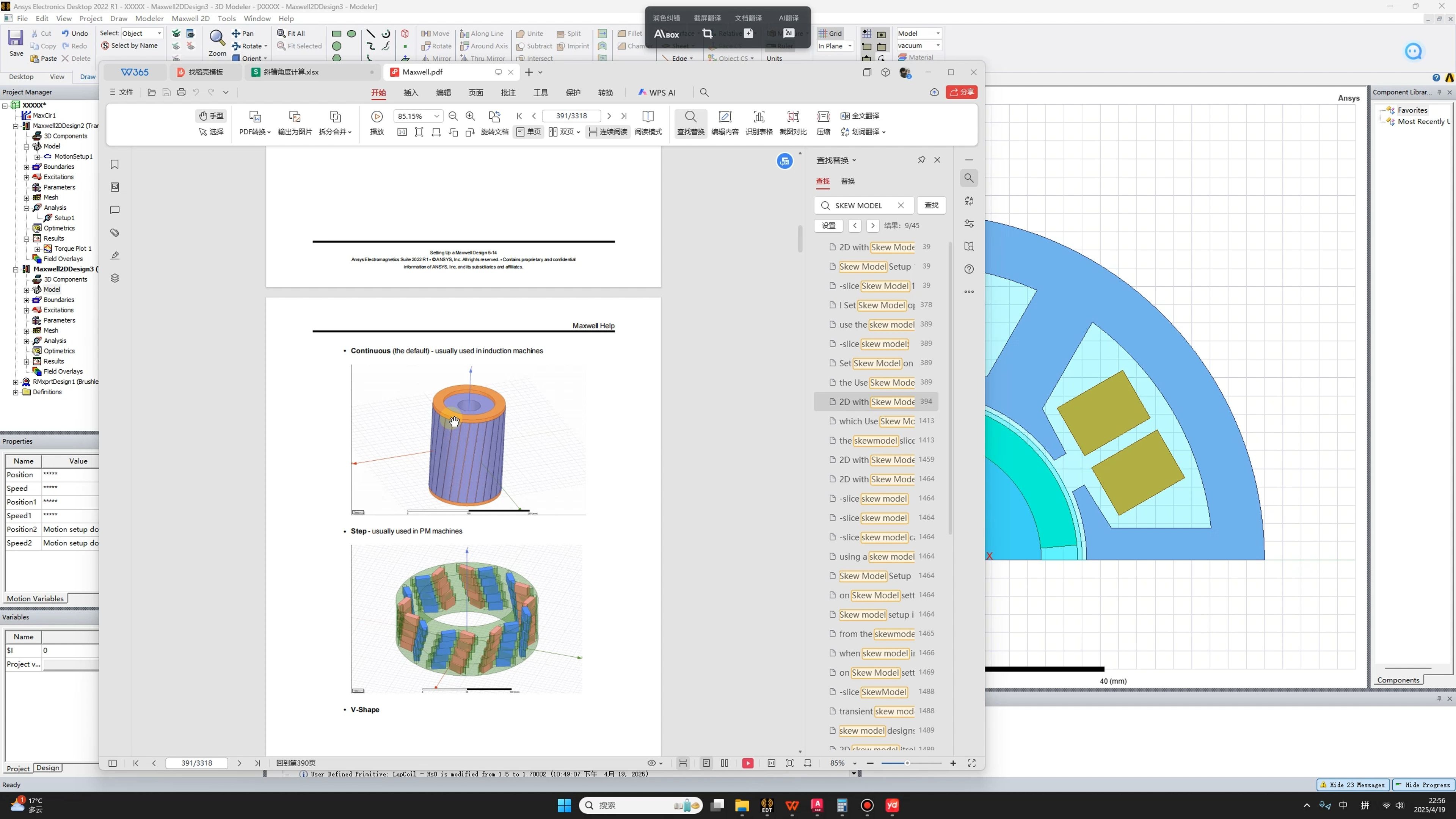Pin the 查找替换 panel
Viewport: 1456px width, 819px height.
coord(921,160)
